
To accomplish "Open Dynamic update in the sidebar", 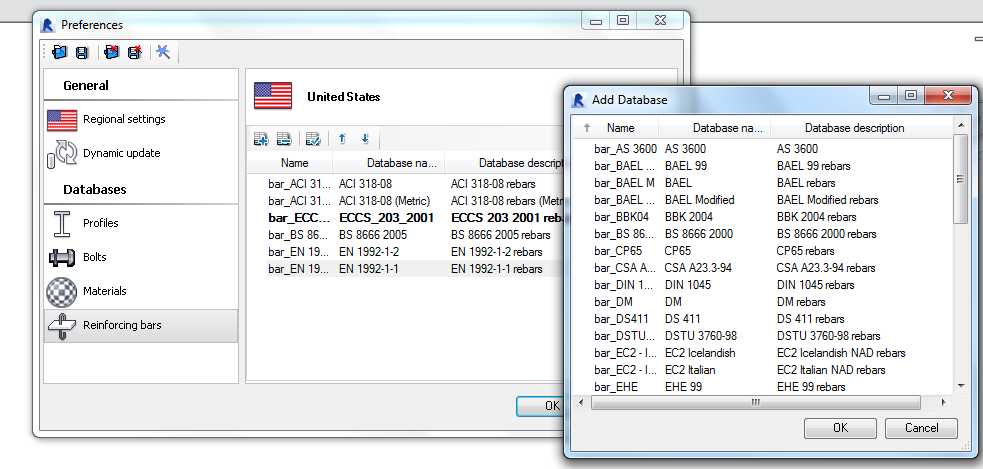I will click(141, 154).
